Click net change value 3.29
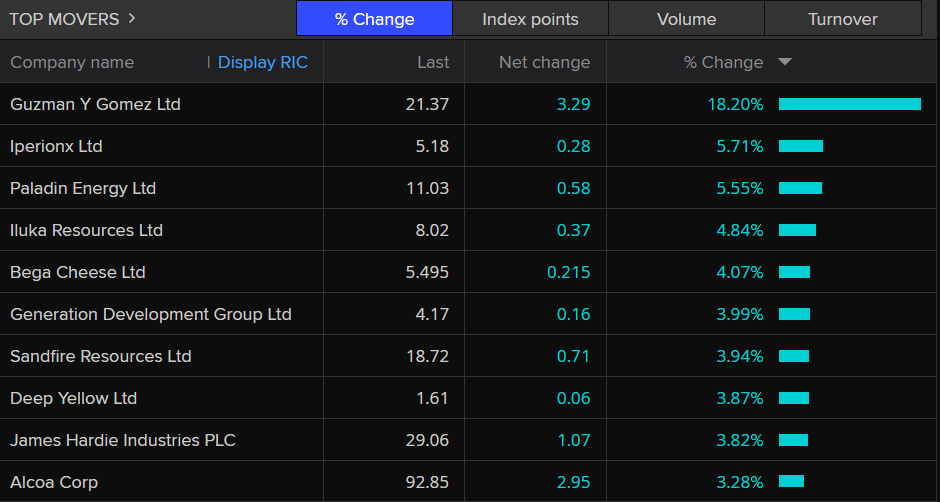The height and width of the screenshot is (502, 940). [574, 104]
